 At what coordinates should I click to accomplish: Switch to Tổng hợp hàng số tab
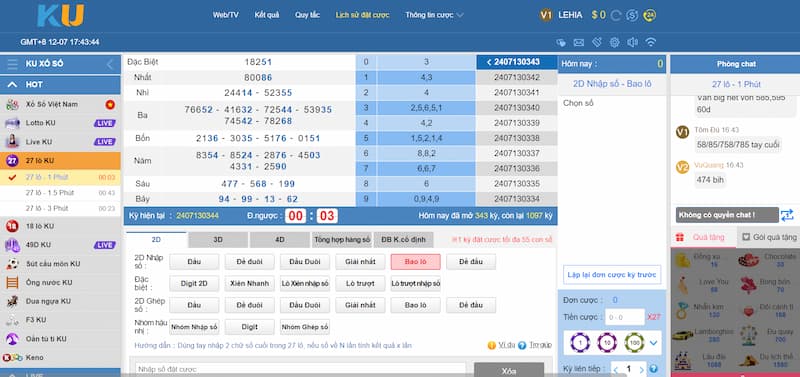pos(342,240)
